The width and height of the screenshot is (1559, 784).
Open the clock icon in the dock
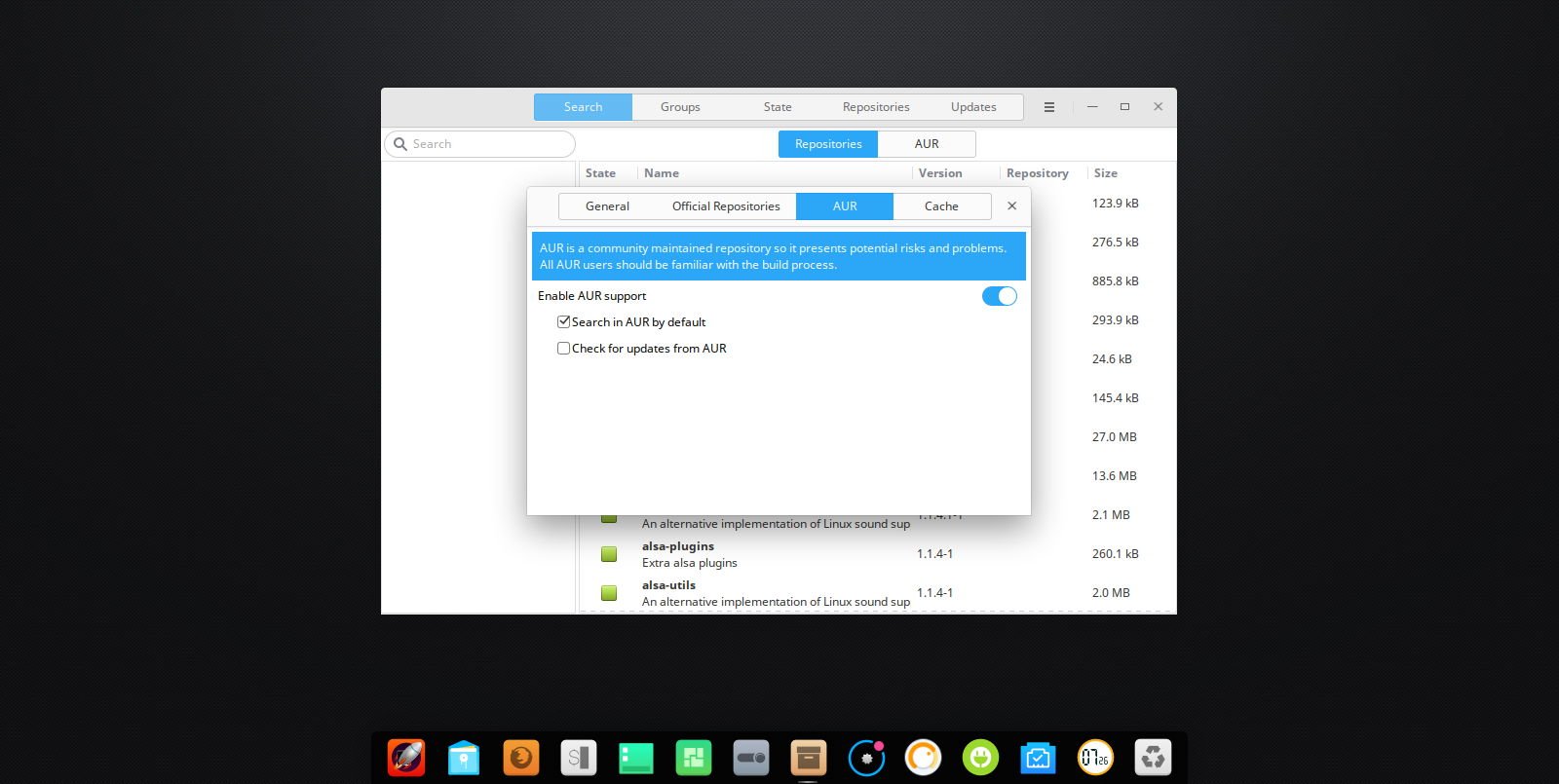[1095, 757]
